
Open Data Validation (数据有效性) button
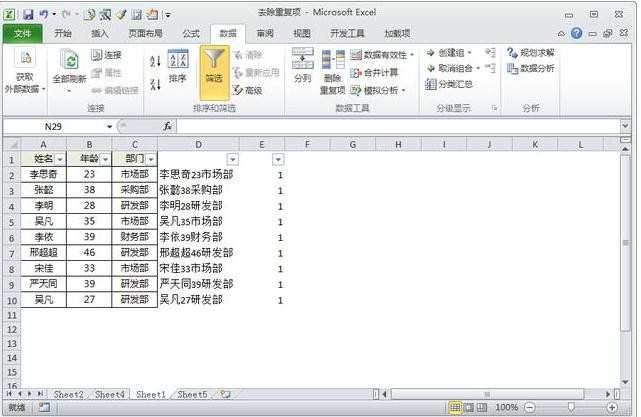click(382, 55)
